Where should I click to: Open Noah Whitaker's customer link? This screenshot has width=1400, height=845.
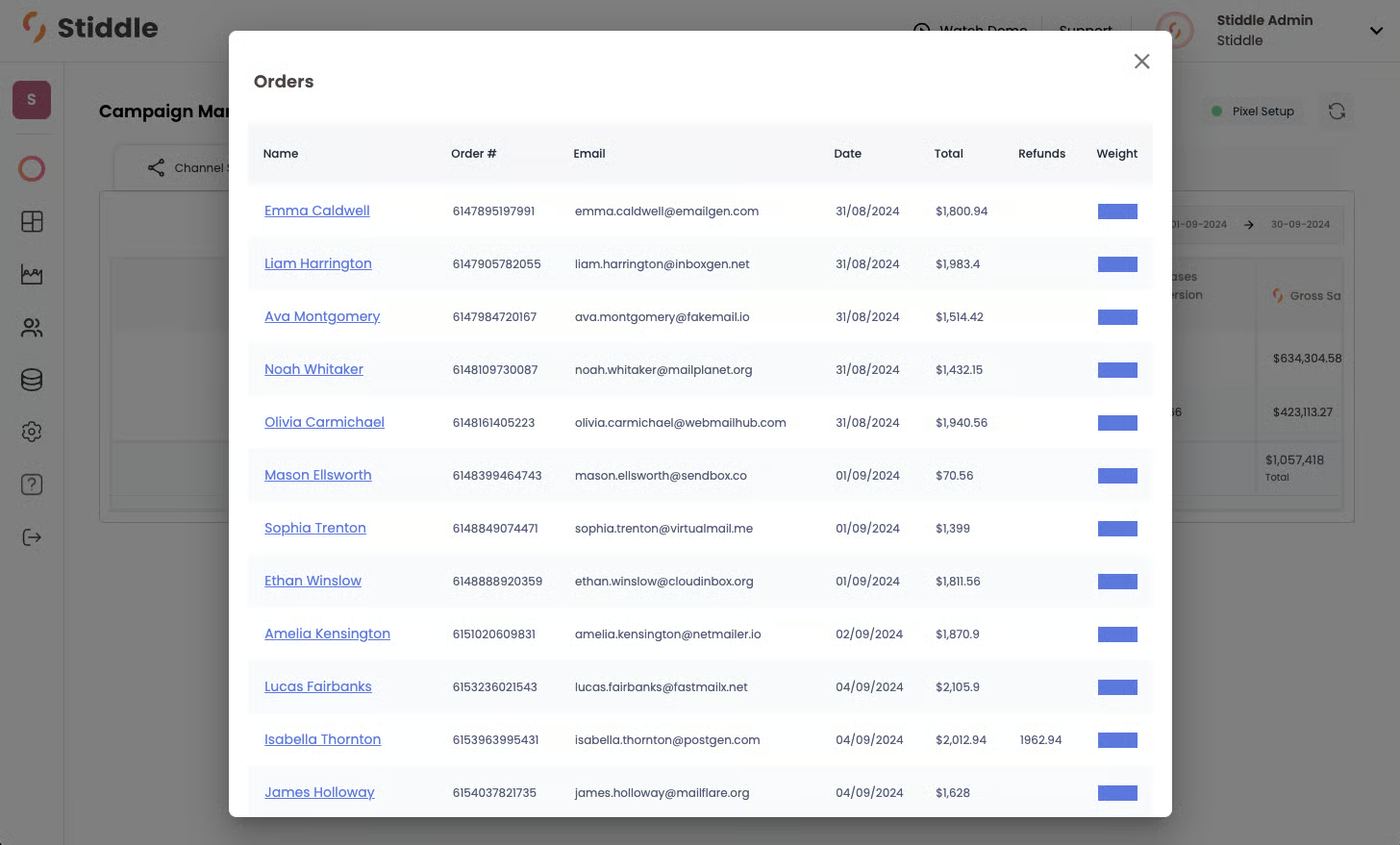pos(314,370)
